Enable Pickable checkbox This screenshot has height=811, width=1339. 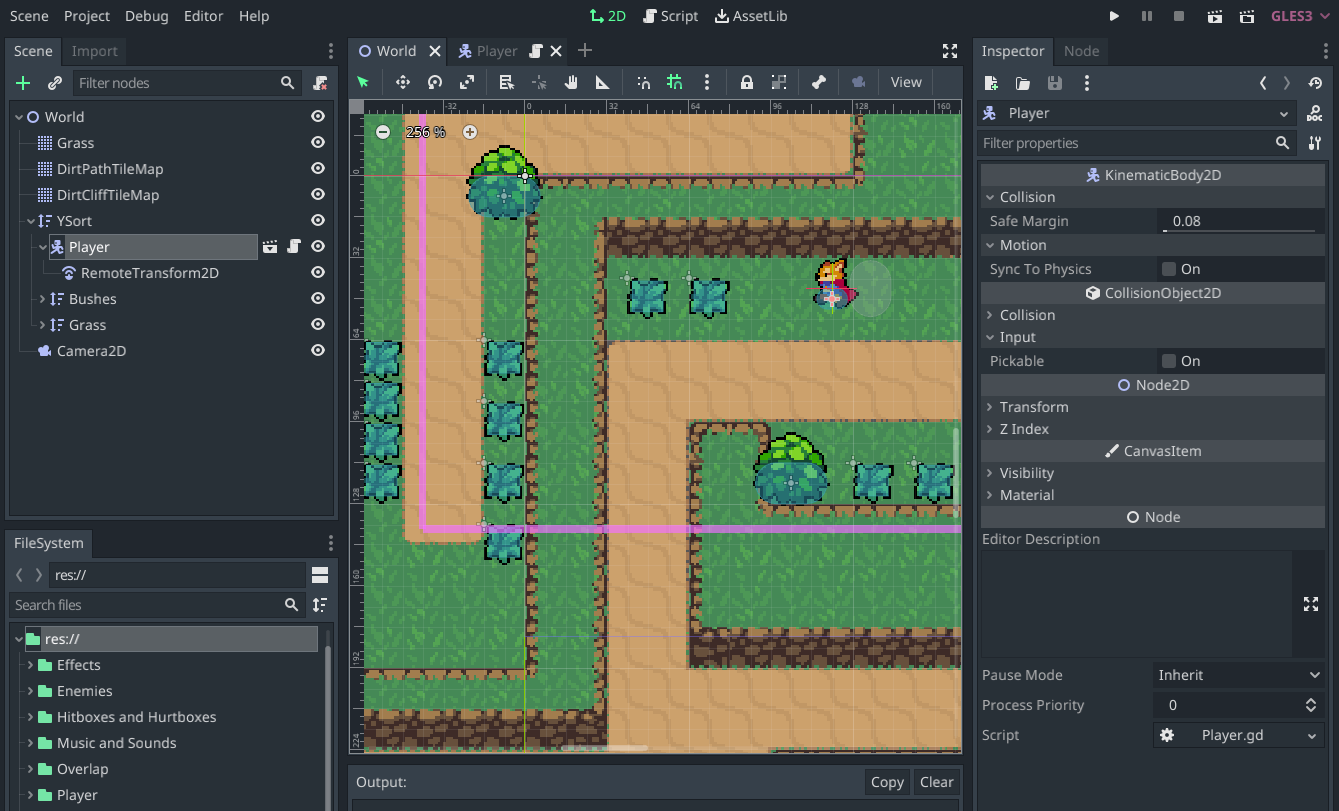click(x=1168, y=361)
